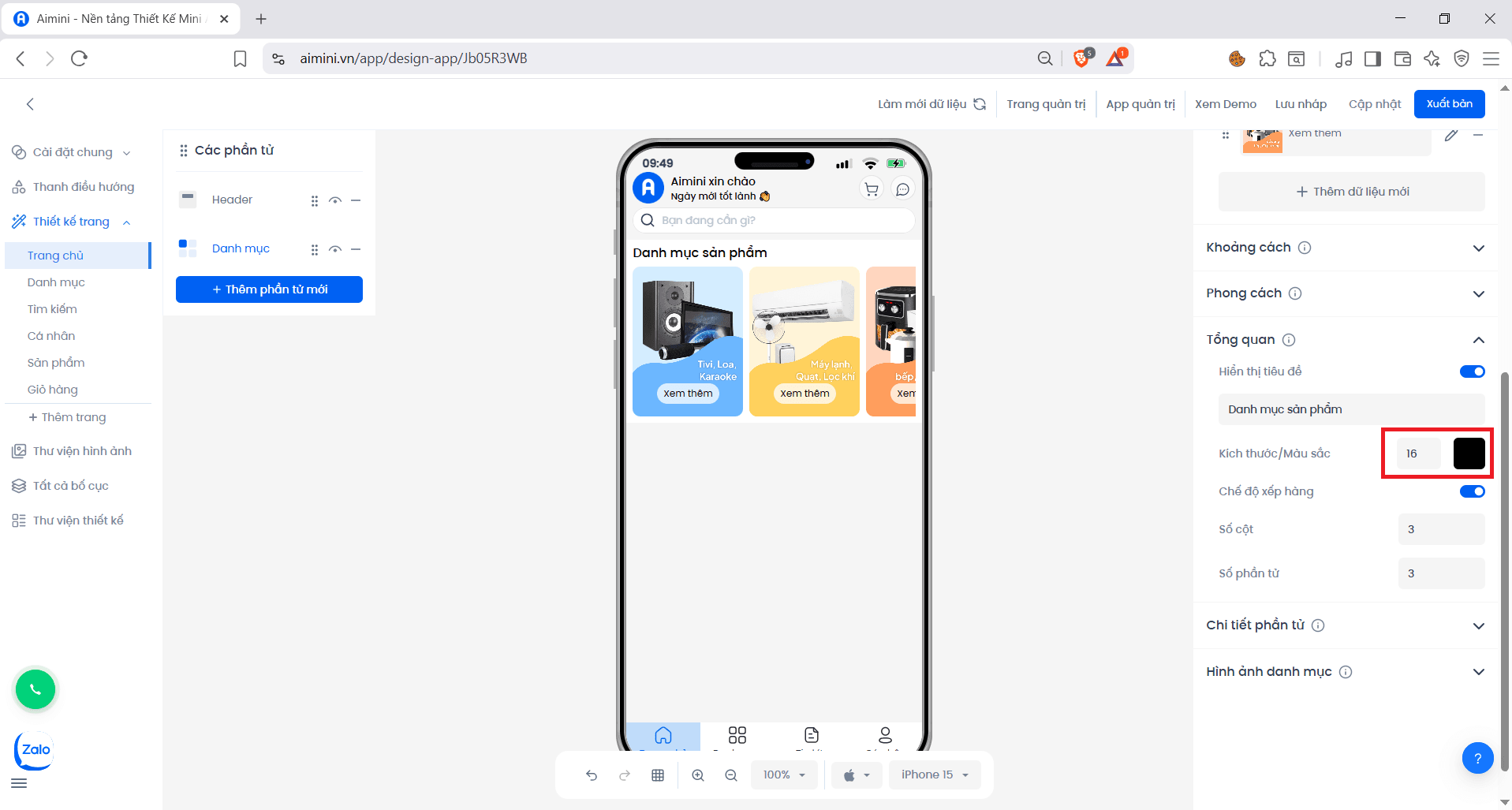This screenshot has height=810, width=1512.
Task: Click the Xuất bản button
Action: click(x=1449, y=104)
